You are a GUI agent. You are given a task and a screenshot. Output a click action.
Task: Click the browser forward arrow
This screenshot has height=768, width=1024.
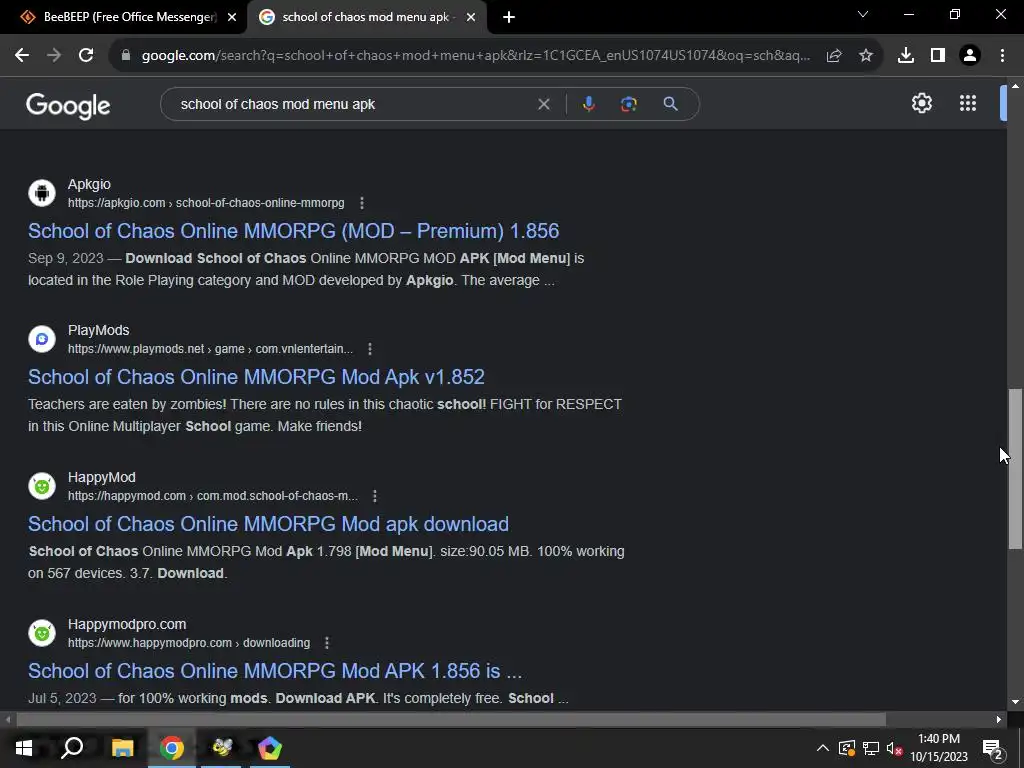(x=54, y=56)
